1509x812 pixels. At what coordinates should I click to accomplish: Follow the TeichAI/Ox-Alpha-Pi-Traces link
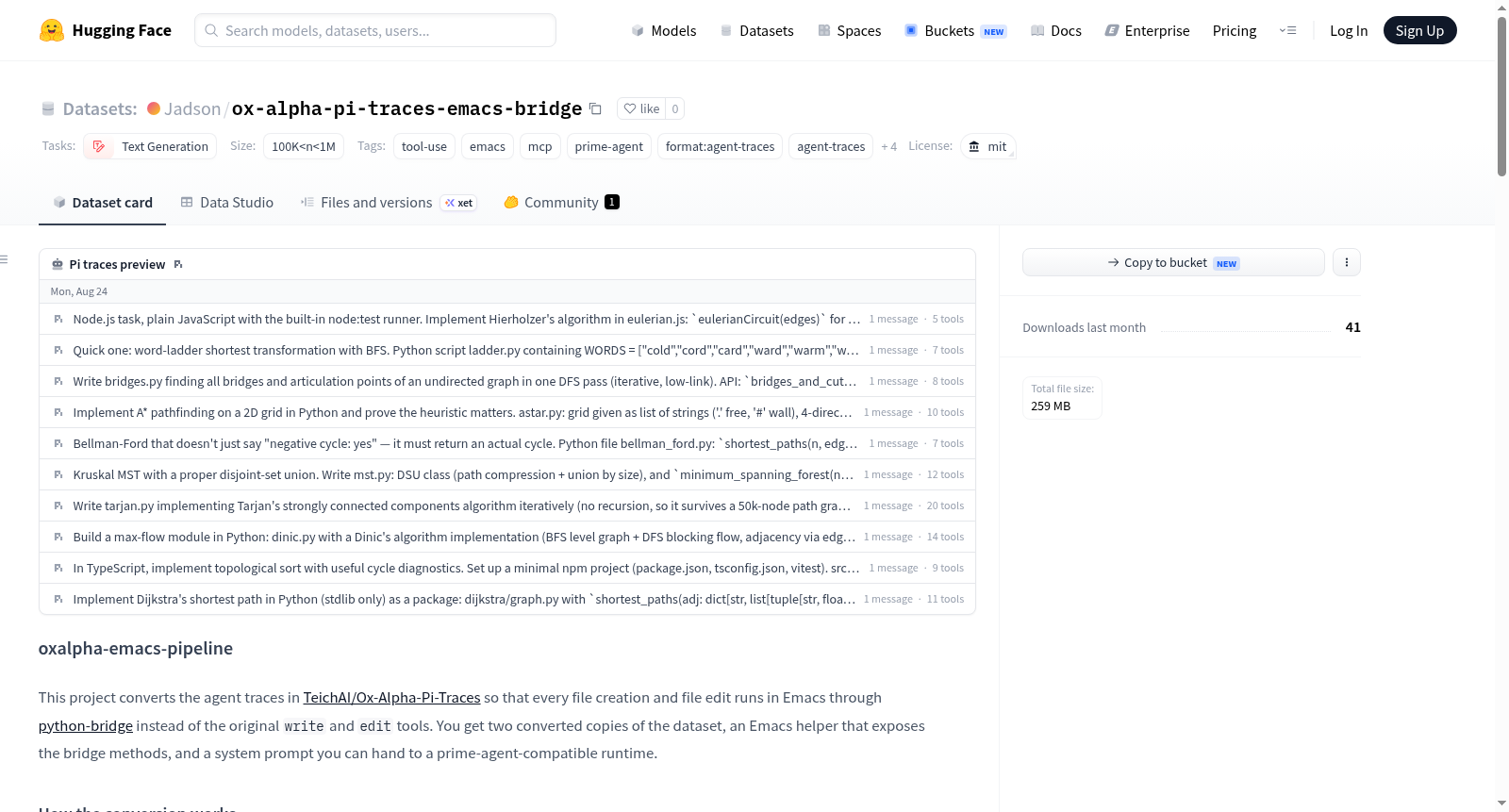(x=391, y=698)
